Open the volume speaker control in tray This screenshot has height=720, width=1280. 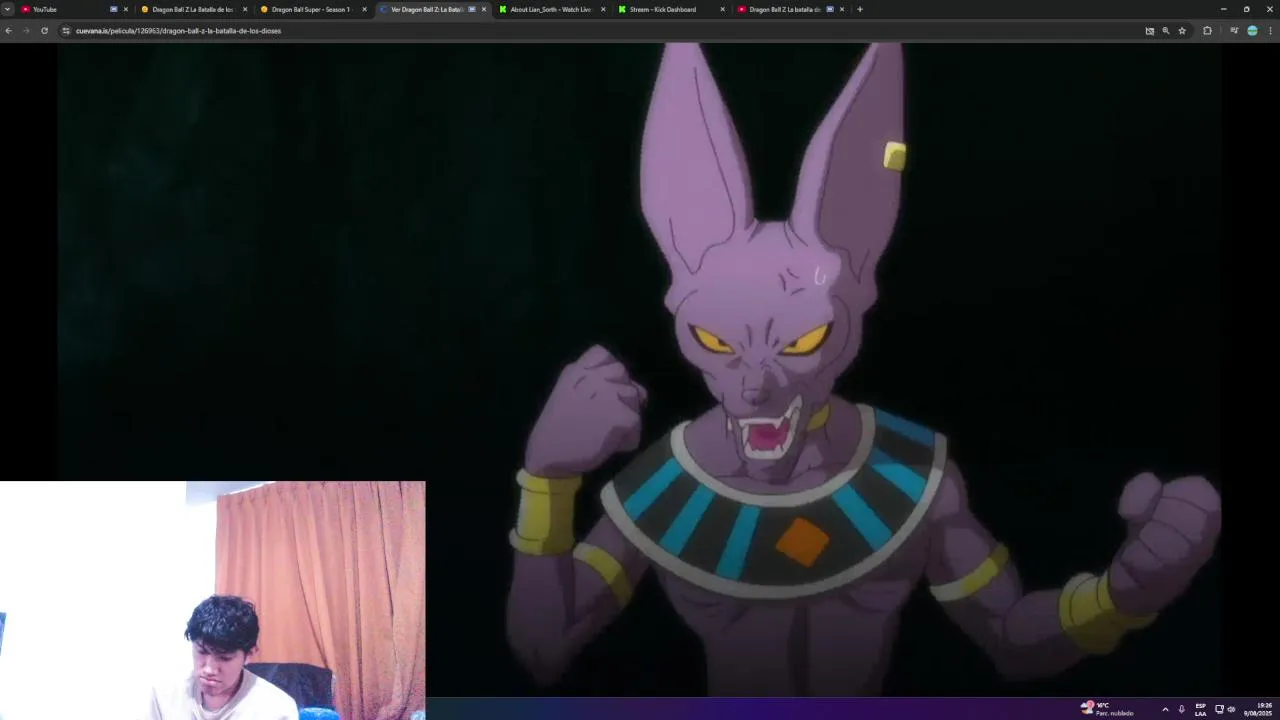pyautogui.click(x=1231, y=709)
